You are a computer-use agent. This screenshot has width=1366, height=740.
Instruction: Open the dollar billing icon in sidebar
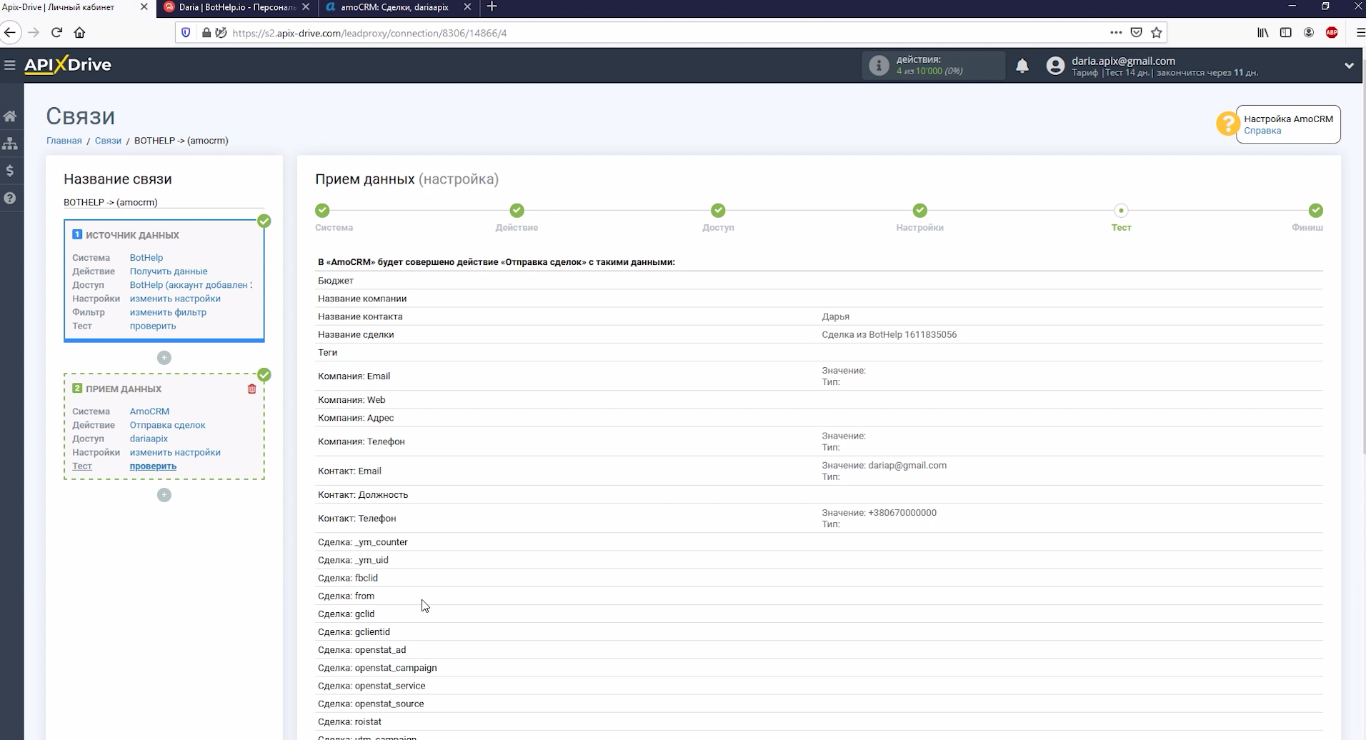point(10,171)
